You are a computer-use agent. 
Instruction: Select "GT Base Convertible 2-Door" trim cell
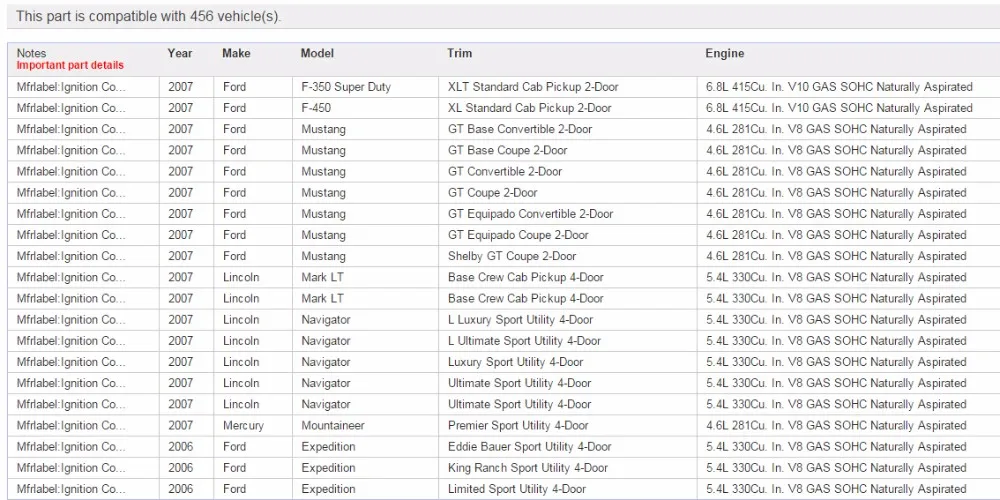pyautogui.click(x=520, y=129)
